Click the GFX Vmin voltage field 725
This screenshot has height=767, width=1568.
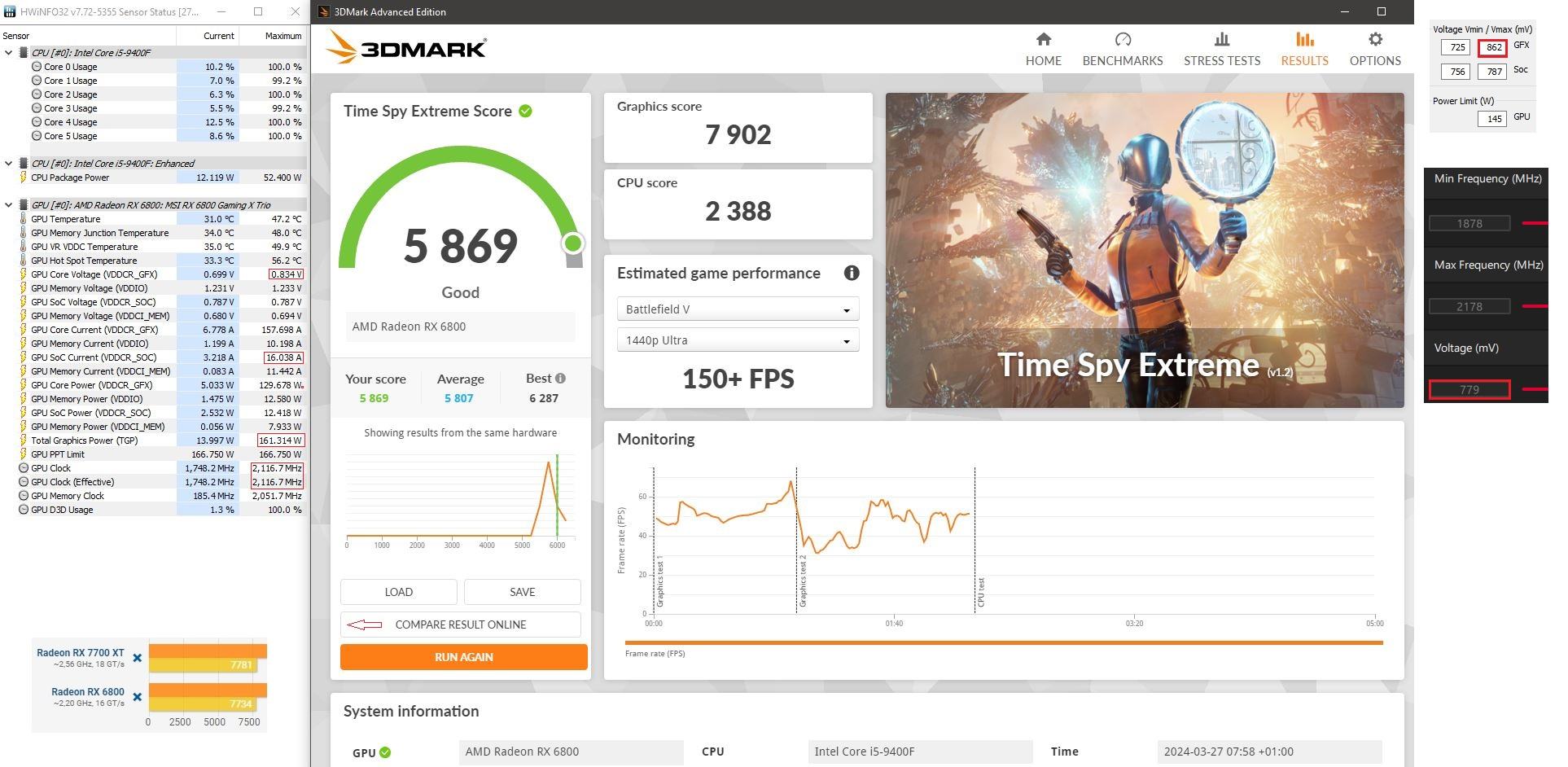point(1457,47)
